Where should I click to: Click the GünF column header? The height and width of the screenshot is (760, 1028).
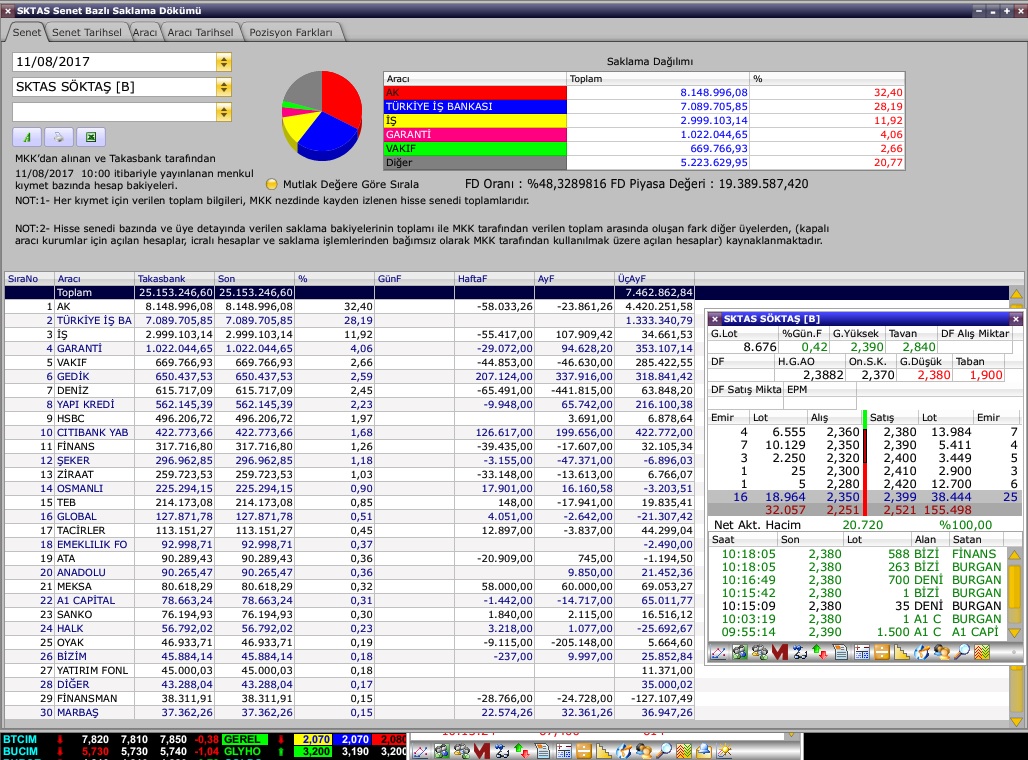tap(414, 279)
